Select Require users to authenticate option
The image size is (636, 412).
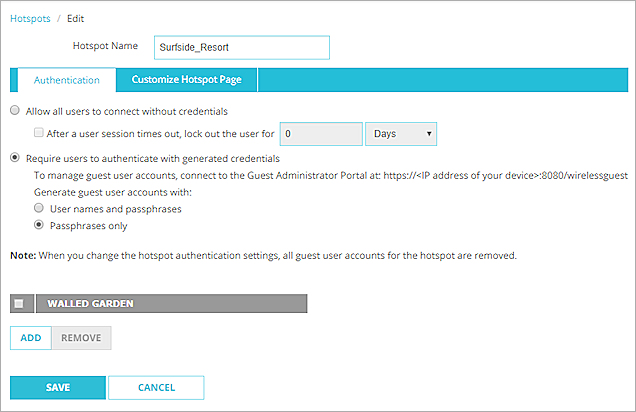pos(15,158)
